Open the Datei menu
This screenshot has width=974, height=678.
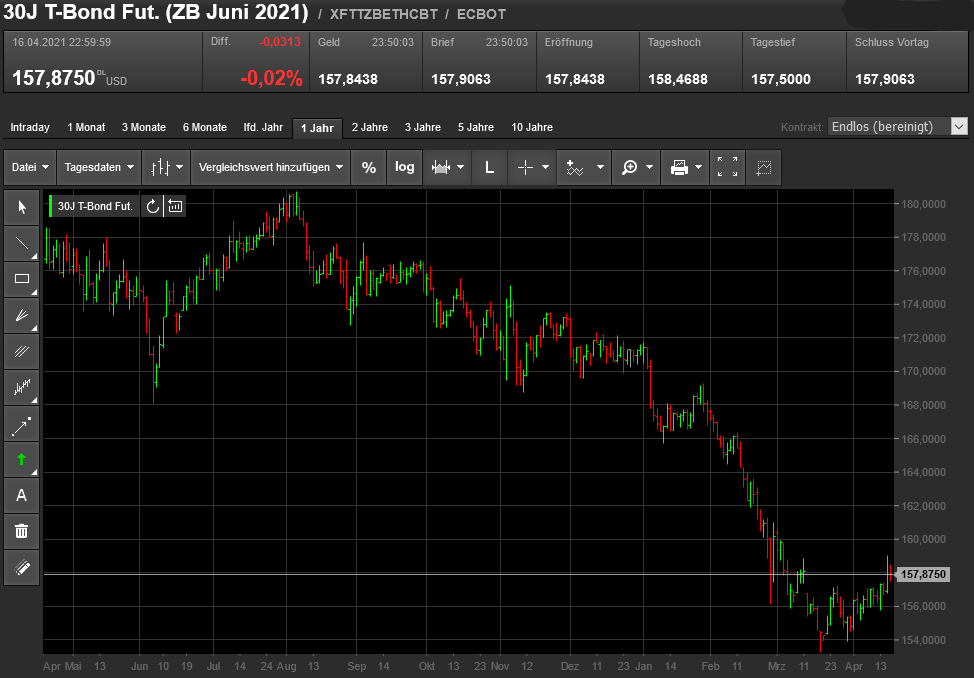click(x=30, y=168)
